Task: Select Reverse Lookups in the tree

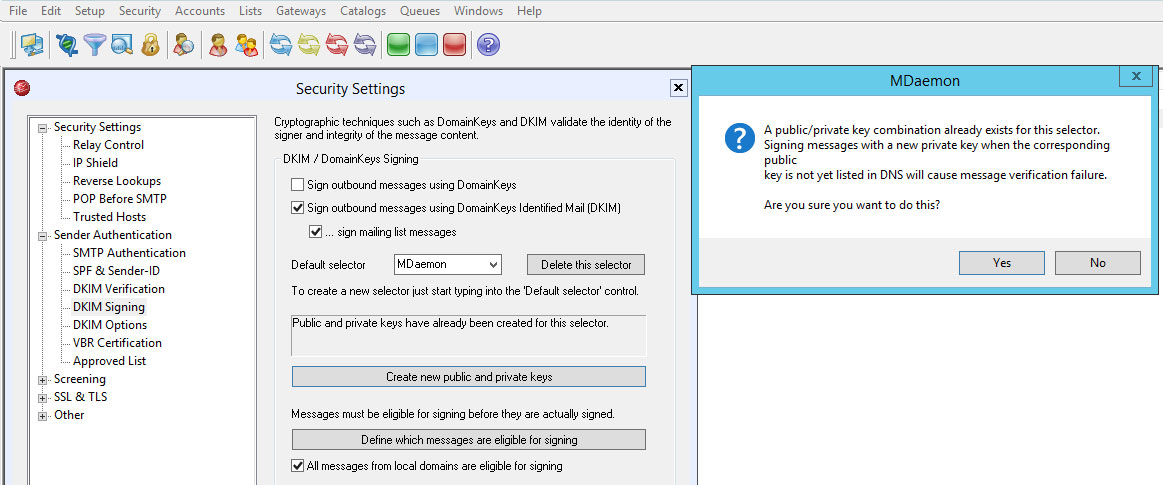Action: 116,181
